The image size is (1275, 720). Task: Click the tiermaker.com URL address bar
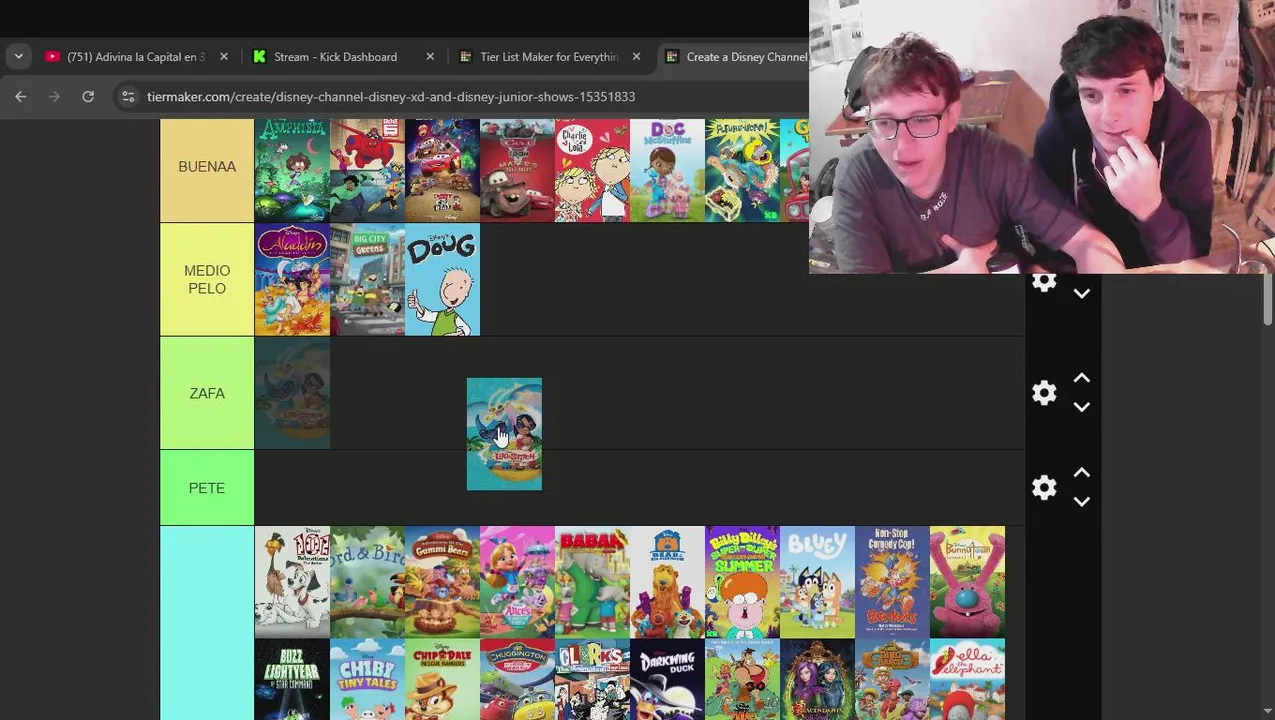pyautogui.click(x=391, y=96)
